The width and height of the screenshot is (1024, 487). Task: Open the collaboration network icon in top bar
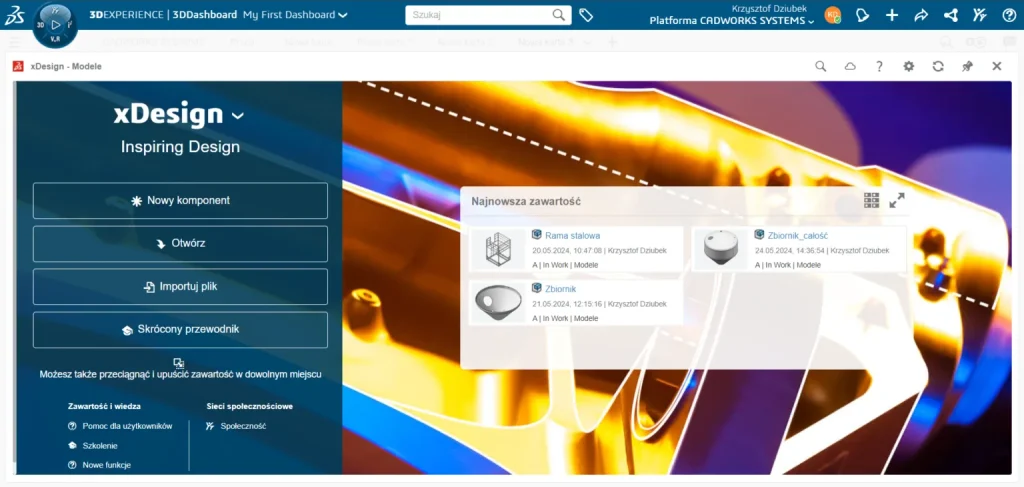[x=951, y=15]
